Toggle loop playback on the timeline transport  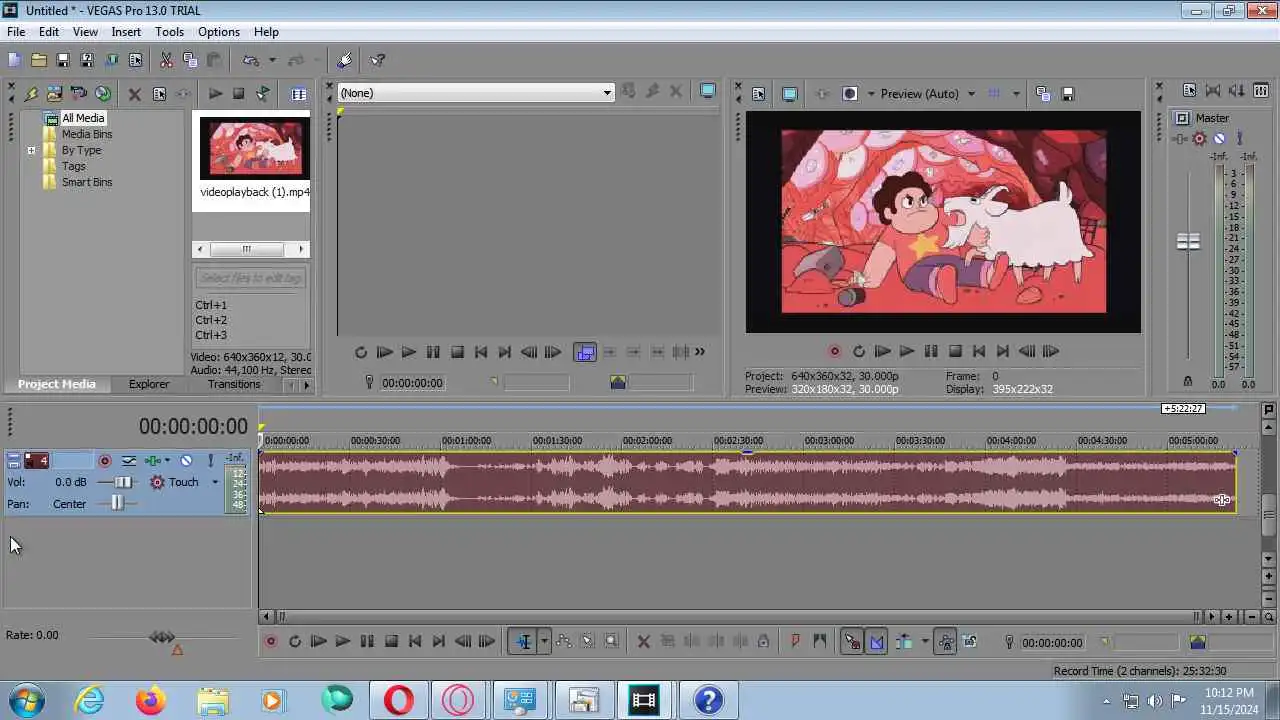(x=294, y=642)
